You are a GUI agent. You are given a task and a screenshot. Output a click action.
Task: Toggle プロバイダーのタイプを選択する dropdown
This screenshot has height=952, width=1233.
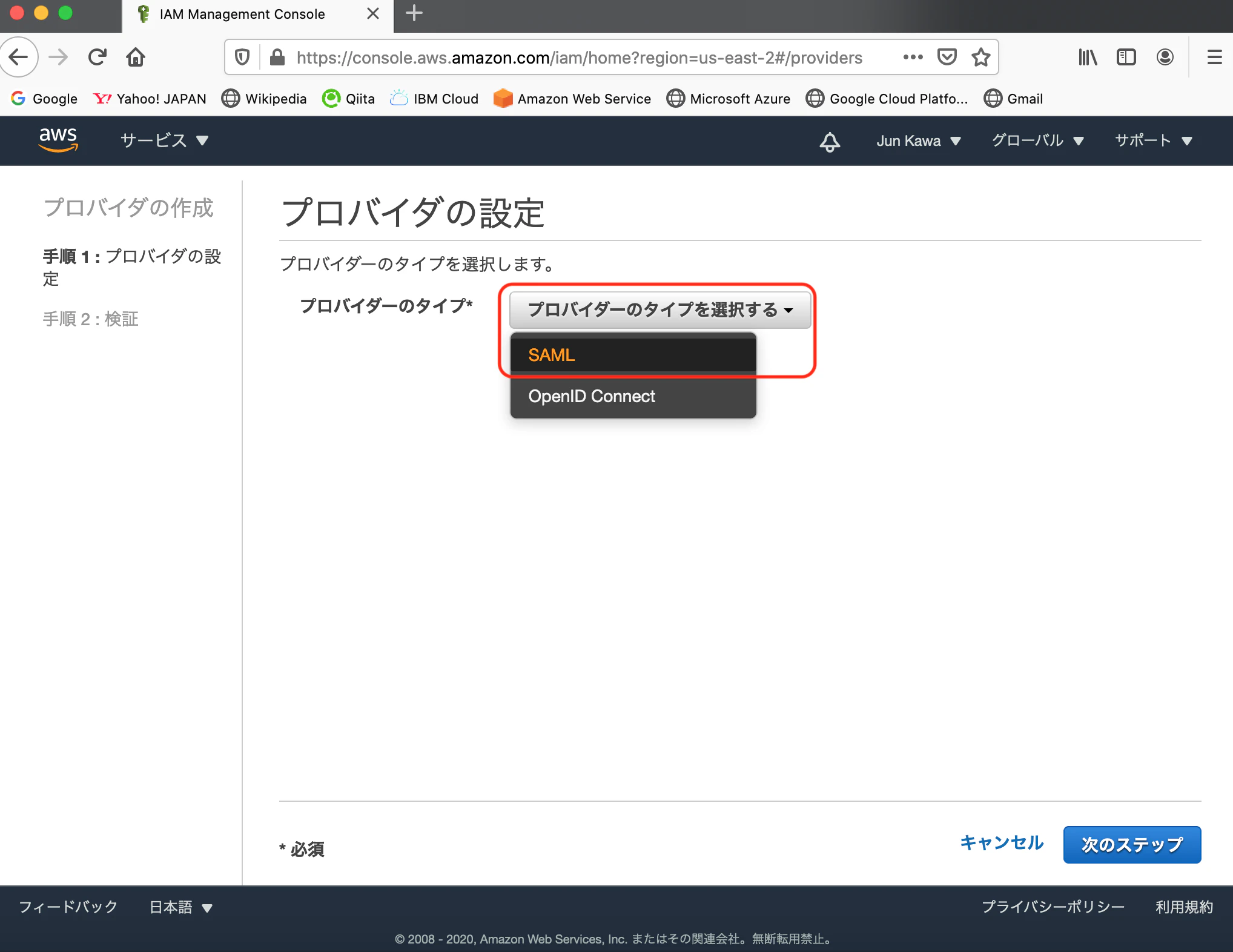click(x=660, y=309)
